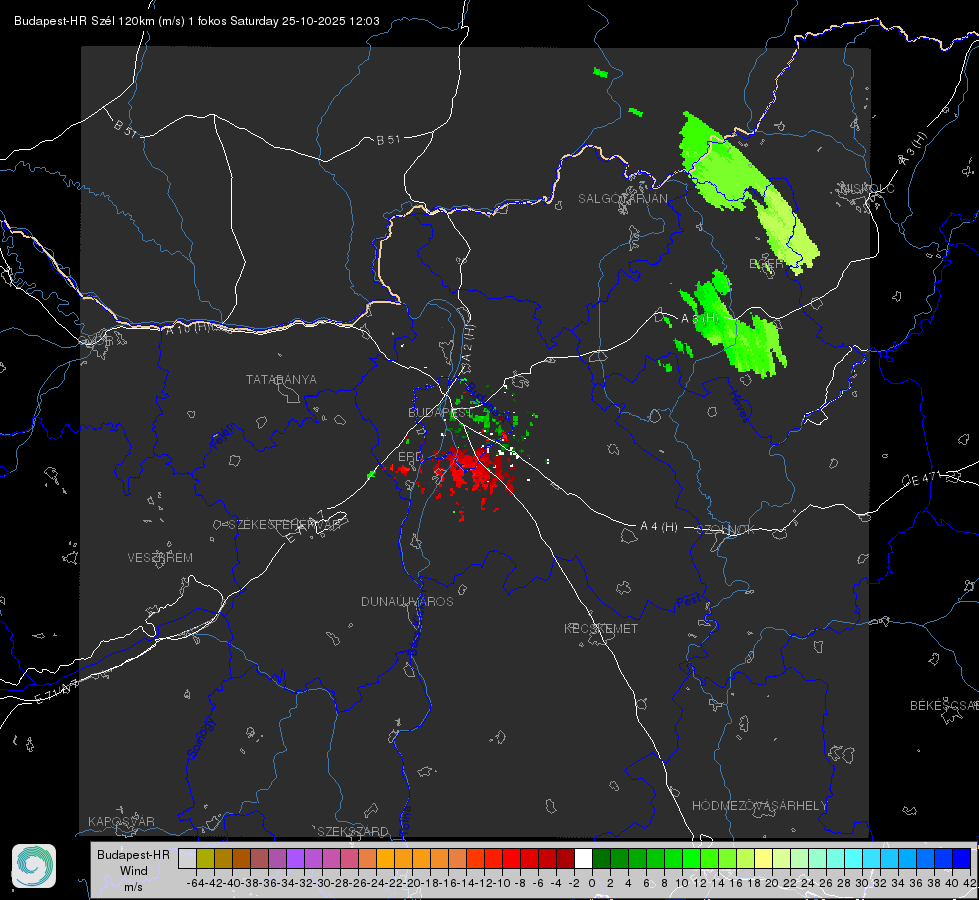Click the VESZPREM city label
979x900 pixels.
coord(160,558)
